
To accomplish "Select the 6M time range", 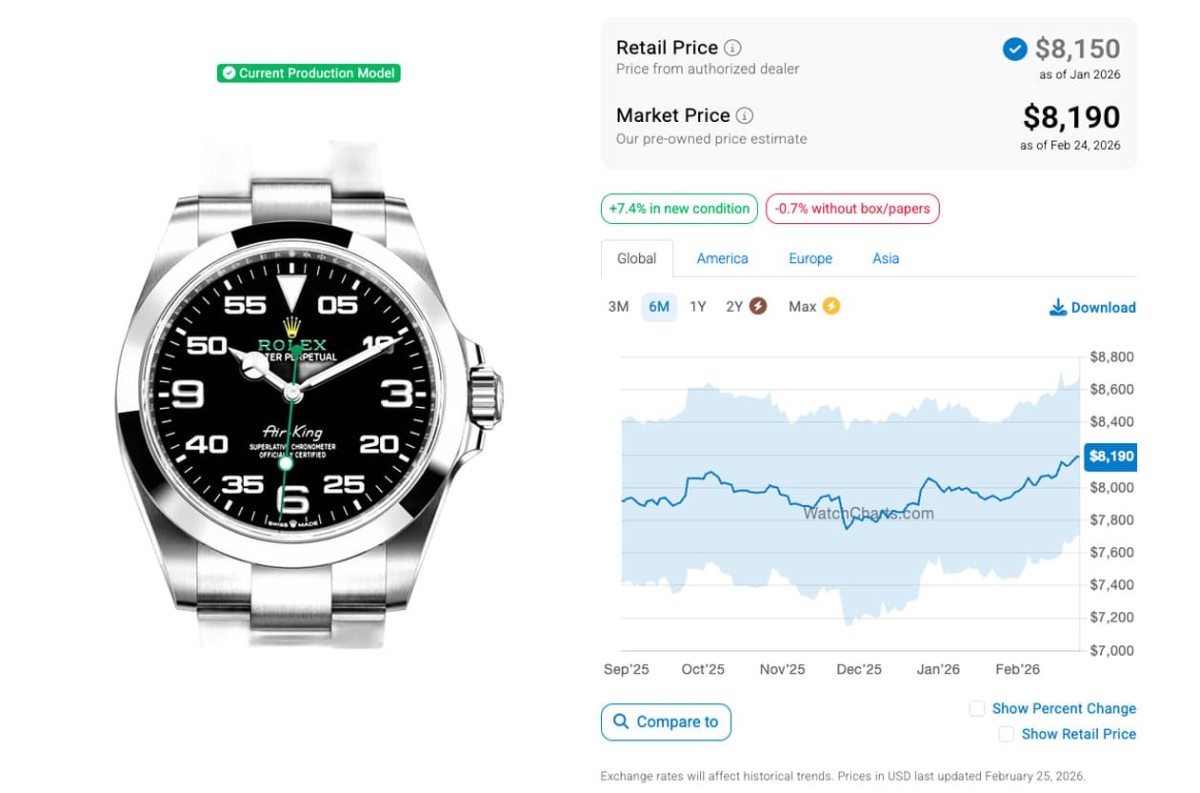I will point(658,307).
